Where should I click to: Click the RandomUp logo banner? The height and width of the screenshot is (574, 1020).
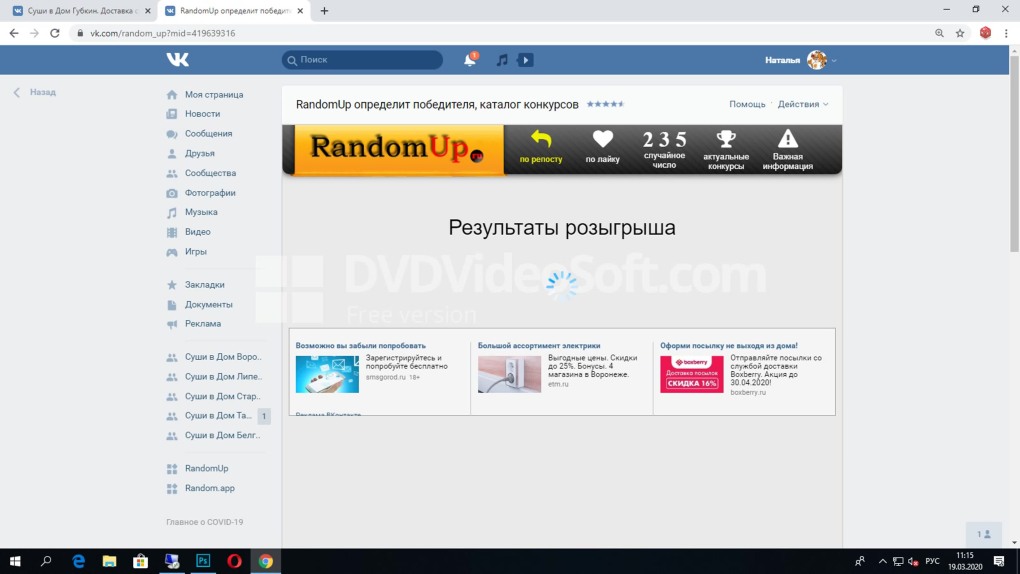click(399, 149)
